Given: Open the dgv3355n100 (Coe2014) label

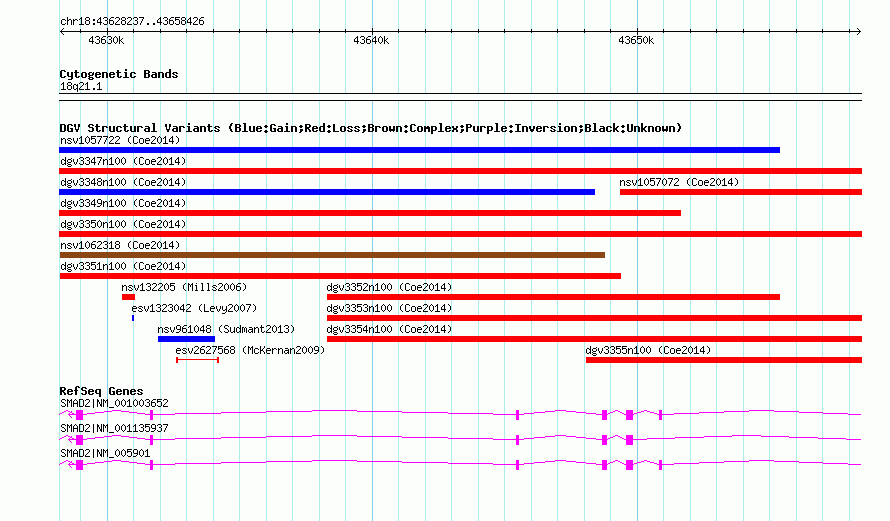Looking at the screenshot, I should [648, 350].
